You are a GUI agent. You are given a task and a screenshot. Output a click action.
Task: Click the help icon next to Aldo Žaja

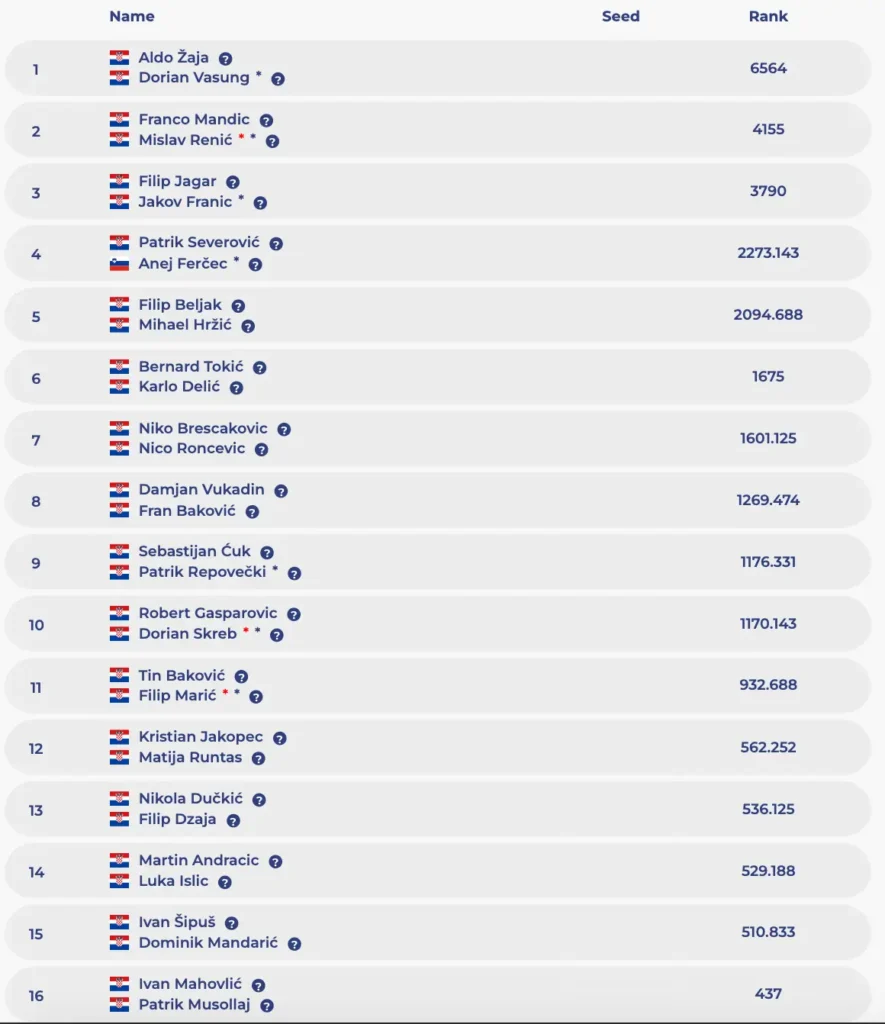click(226, 59)
